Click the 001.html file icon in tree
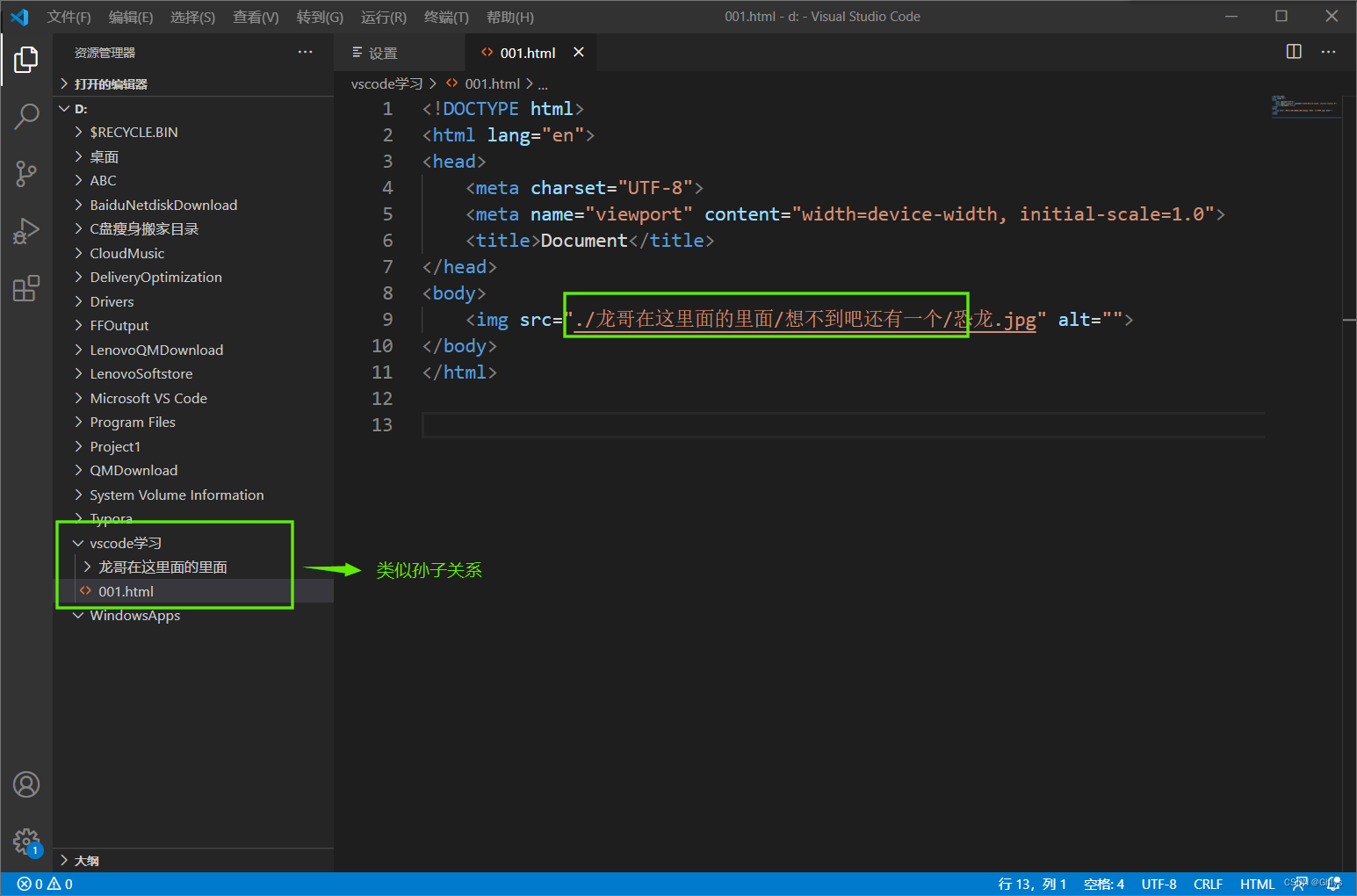The height and width of the screenshot is (896, 1357). 85,591
